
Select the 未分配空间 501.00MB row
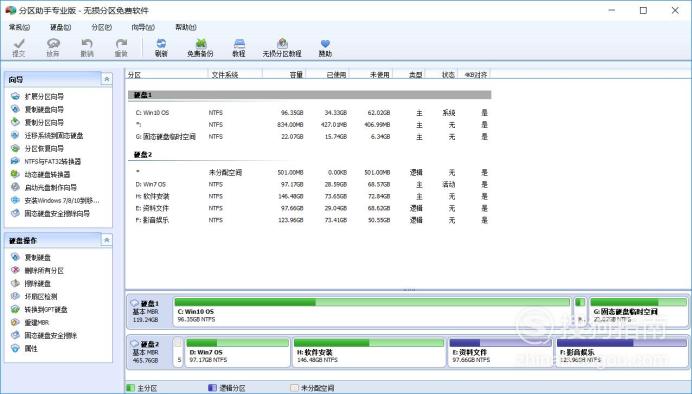(309, 173)
